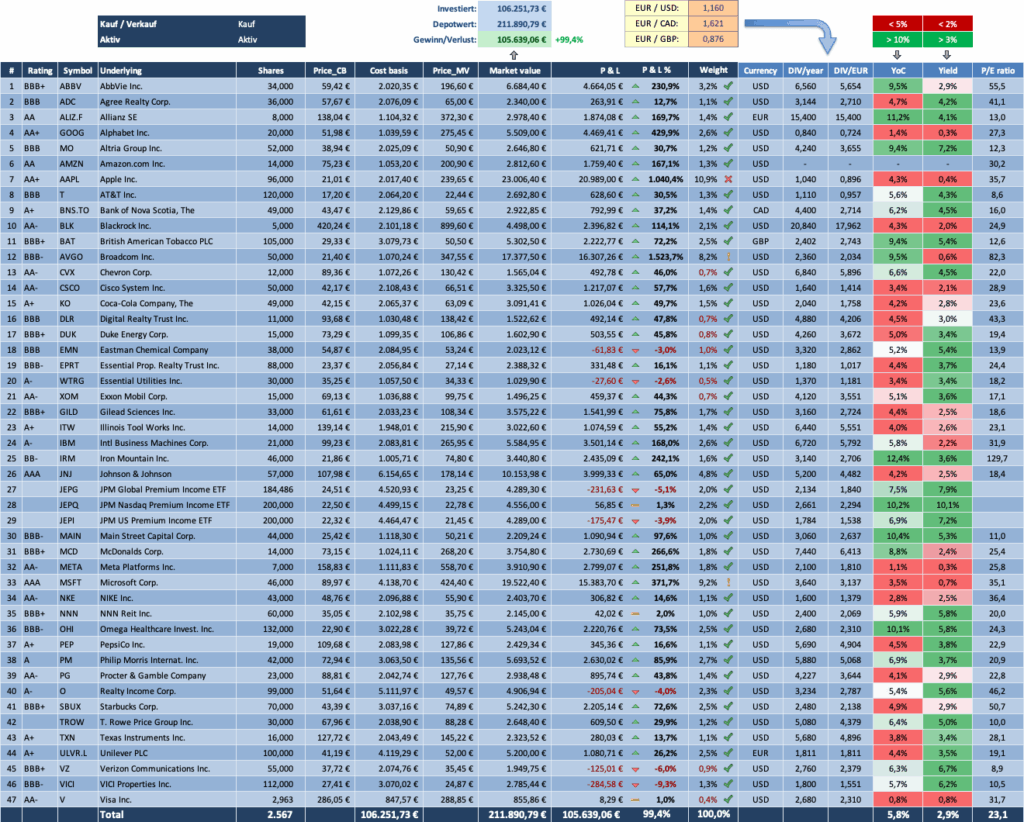
Task: Click the green up triangle beside Alphabet's P&L %
Action: tap(634, 133)
